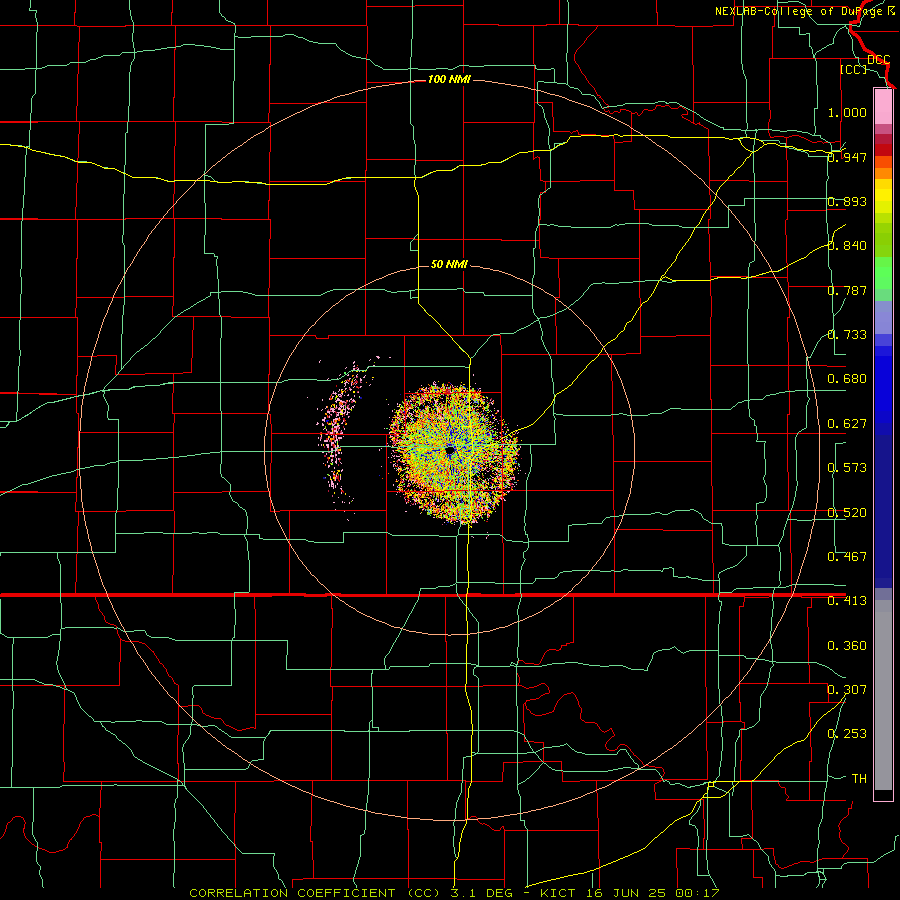This screenshot has width=900, height=900.
Task: Click the TH threshold label on the legend
Action: 859,779
